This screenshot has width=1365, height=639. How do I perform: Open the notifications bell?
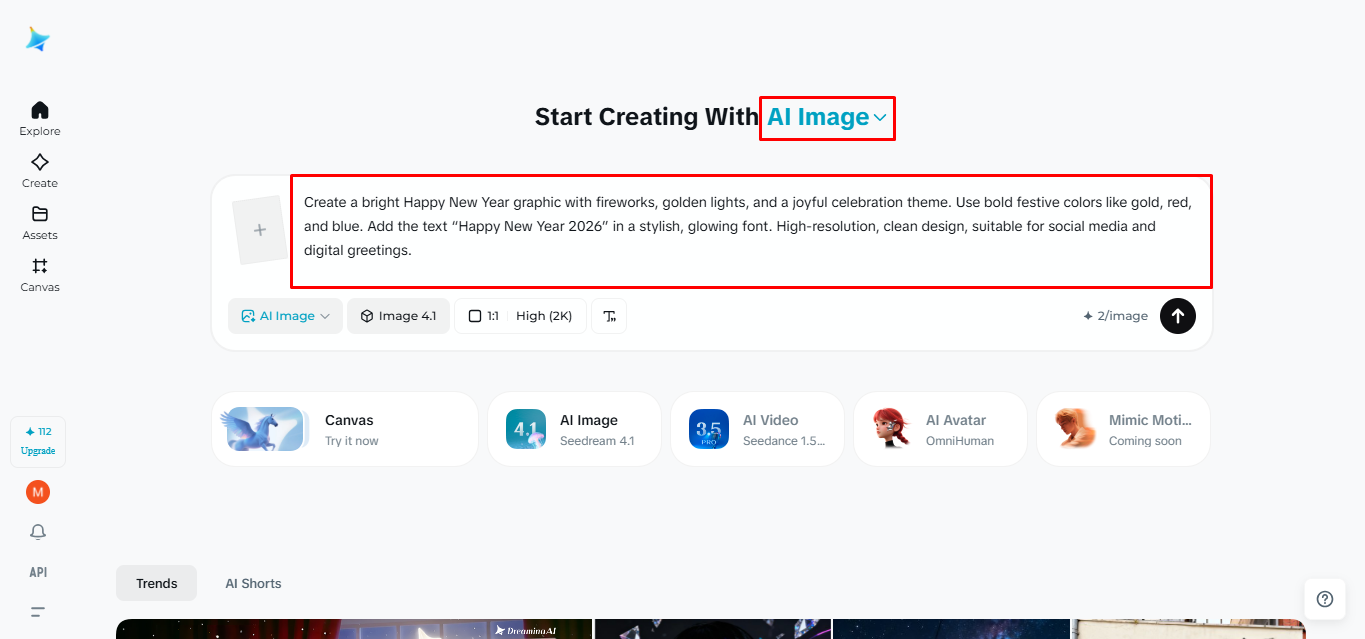coord(38,532)
